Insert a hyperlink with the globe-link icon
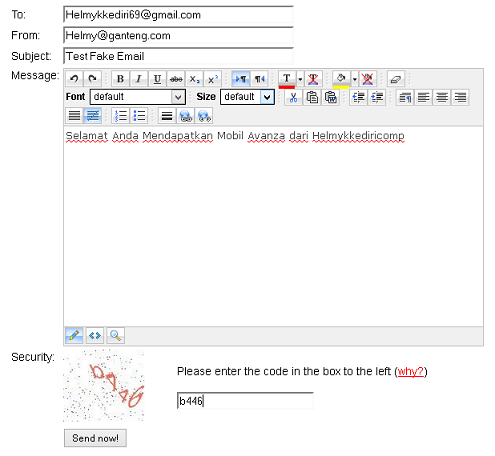This screenshot has width=495, height=456. 185,116
